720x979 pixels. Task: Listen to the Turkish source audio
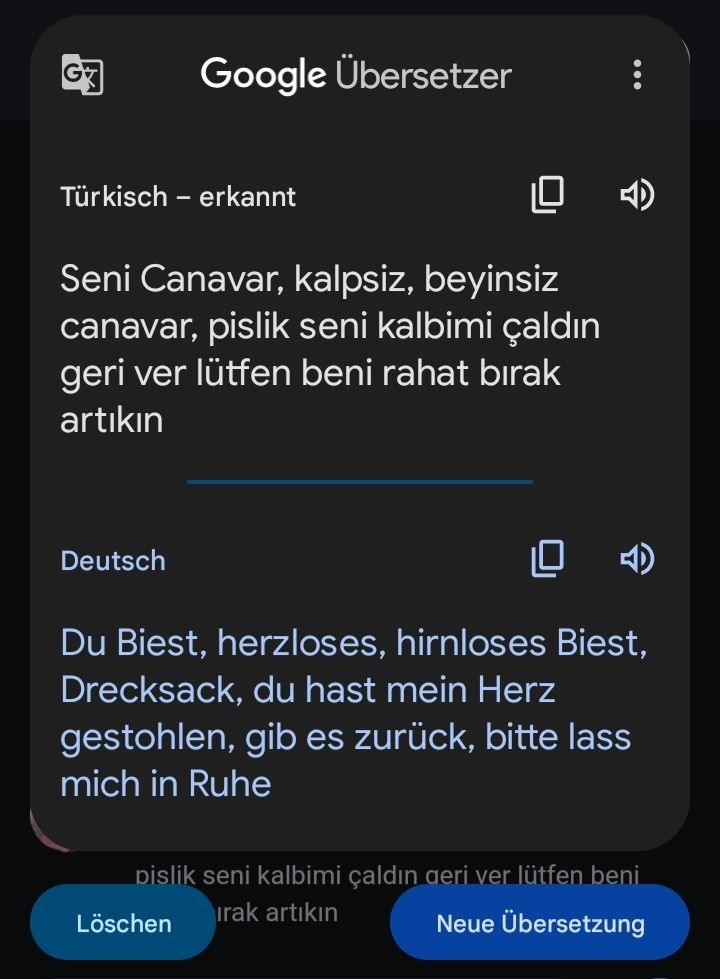[x=637, y=195]
